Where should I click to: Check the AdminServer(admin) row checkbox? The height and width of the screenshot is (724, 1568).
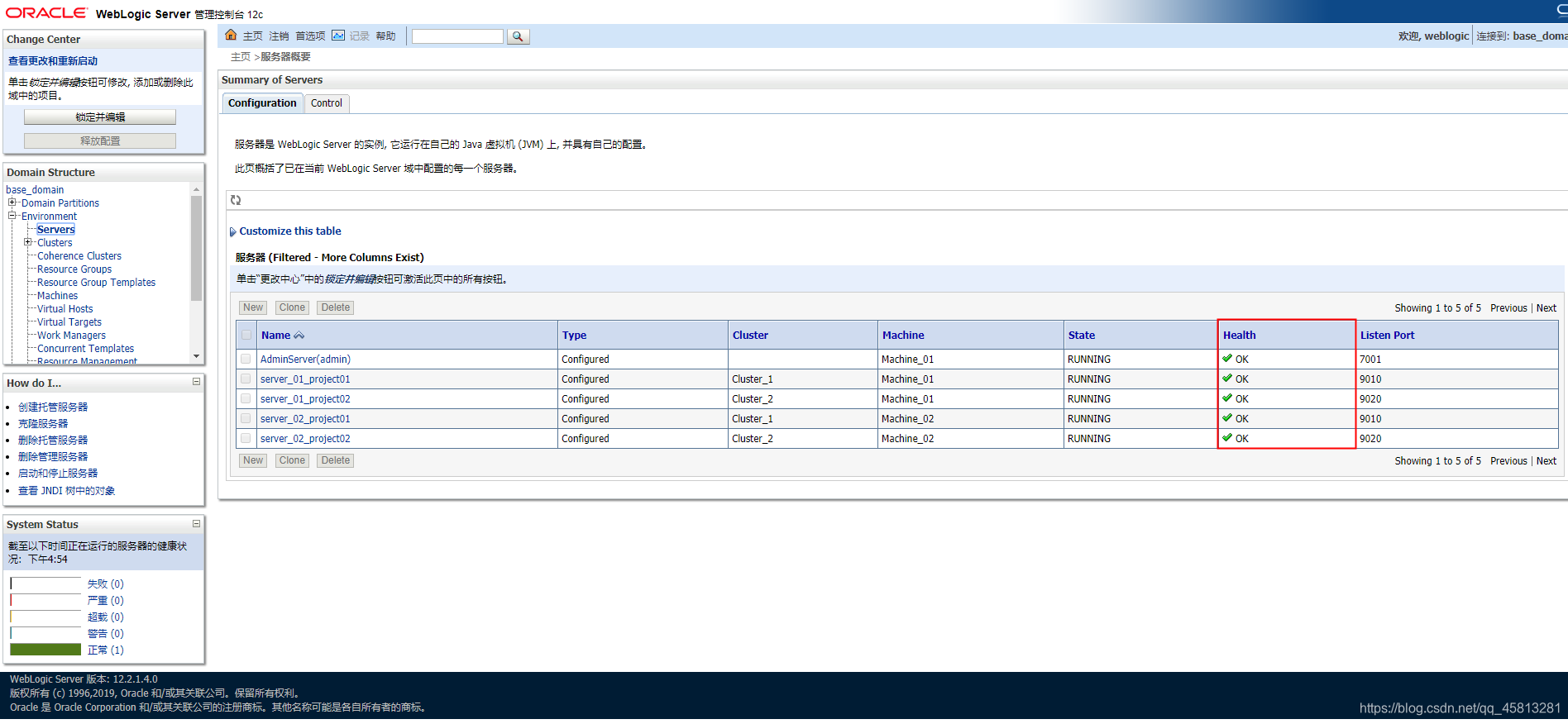pyautogui.click(x=246, y=360)
